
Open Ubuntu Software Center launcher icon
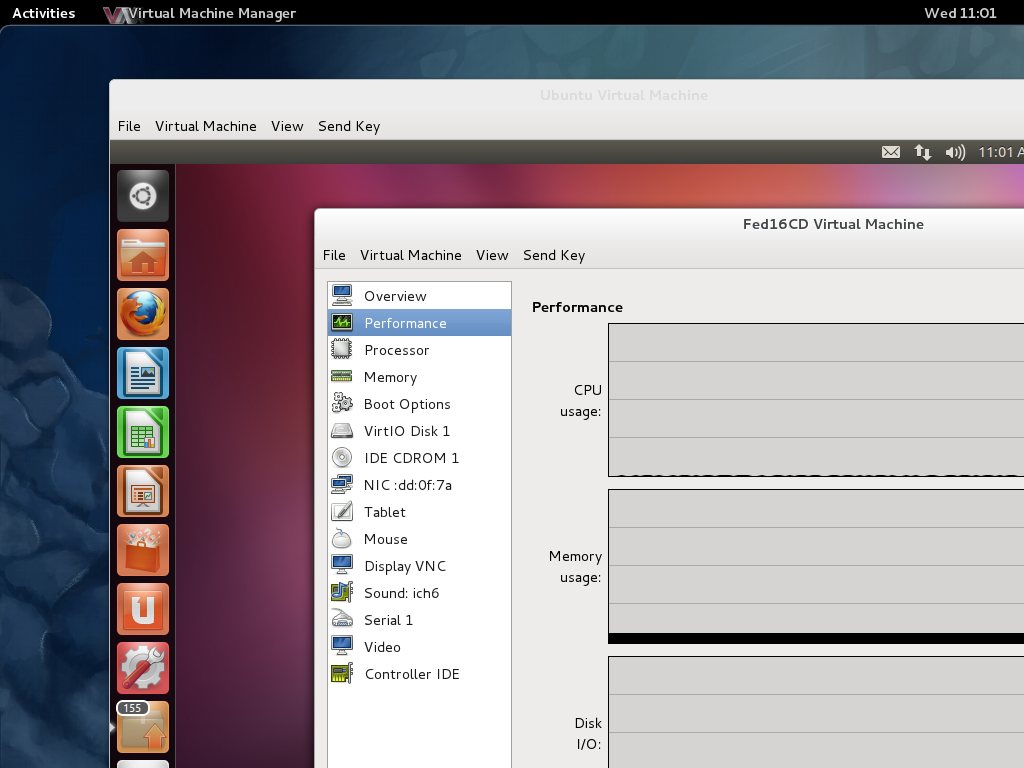143,550
